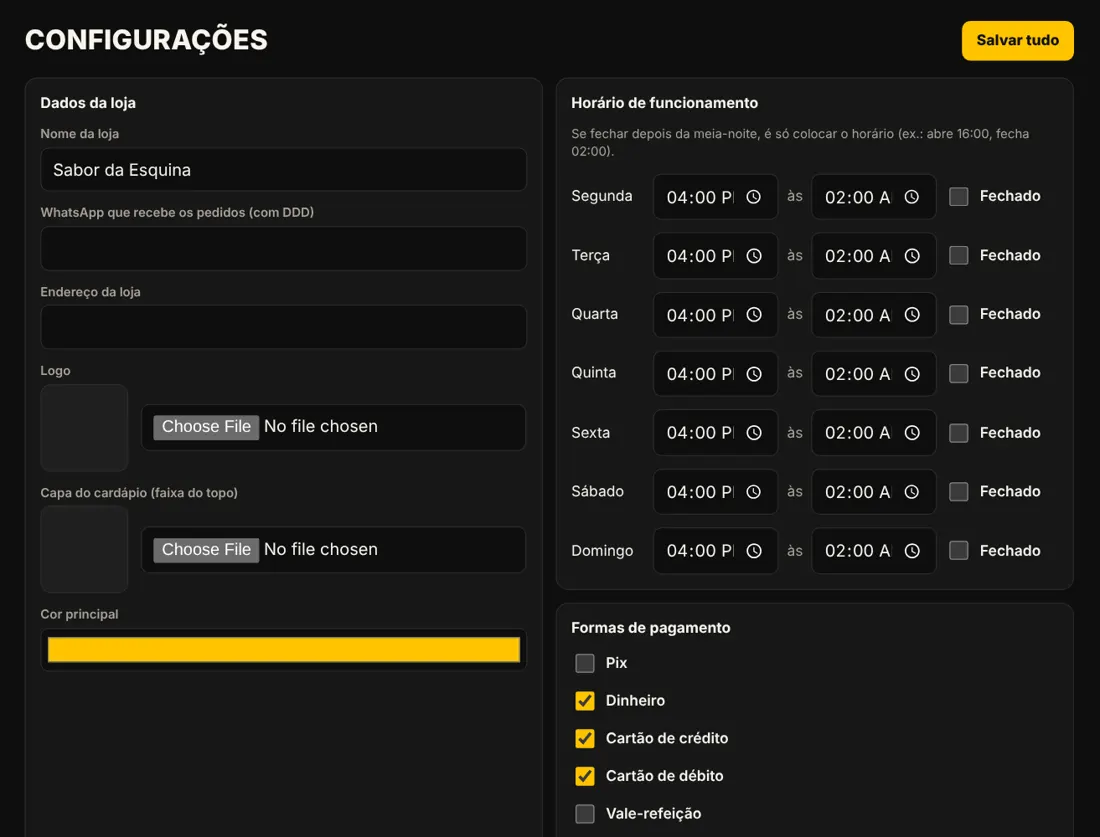The width and height of the screenshot is (1100, 837).
Task: Focus the Nome da loja field
Action: pos(283,169)
